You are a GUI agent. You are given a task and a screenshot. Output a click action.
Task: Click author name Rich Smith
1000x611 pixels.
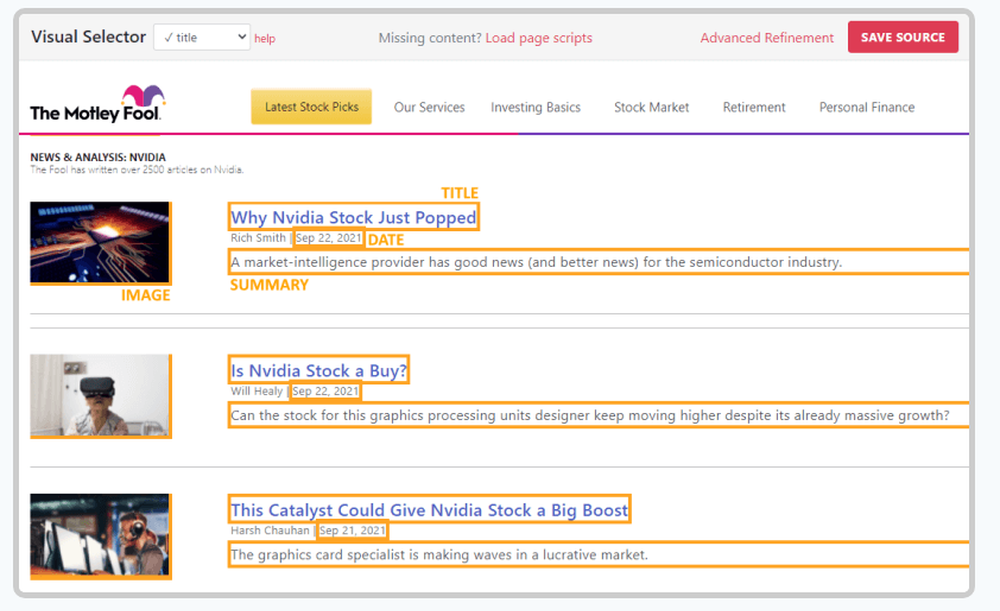(258, 238)
